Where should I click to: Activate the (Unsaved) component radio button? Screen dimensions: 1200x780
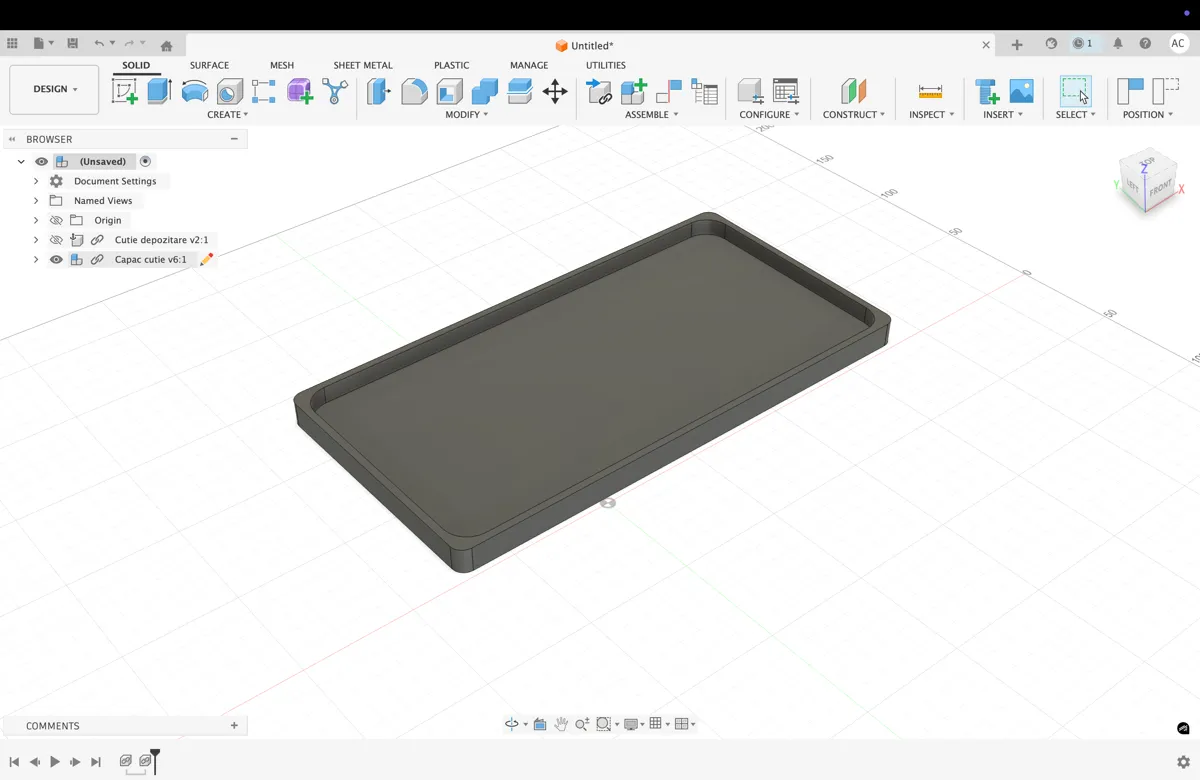coord(146,161)
